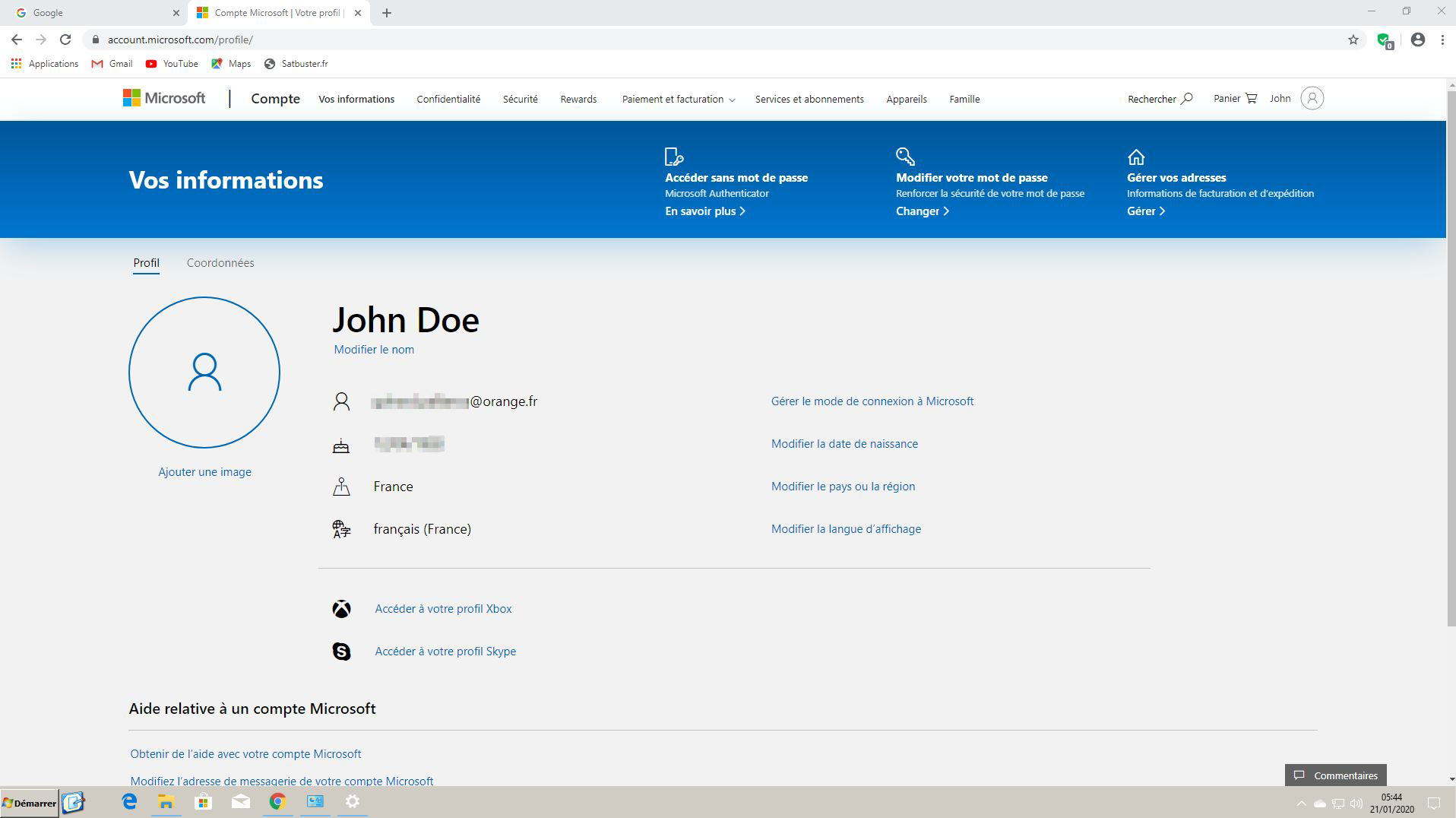Open Microsoft Store from taskbar
This screenshot has height=818, width=1456.
pyautogui.click(x=203, y=802)
